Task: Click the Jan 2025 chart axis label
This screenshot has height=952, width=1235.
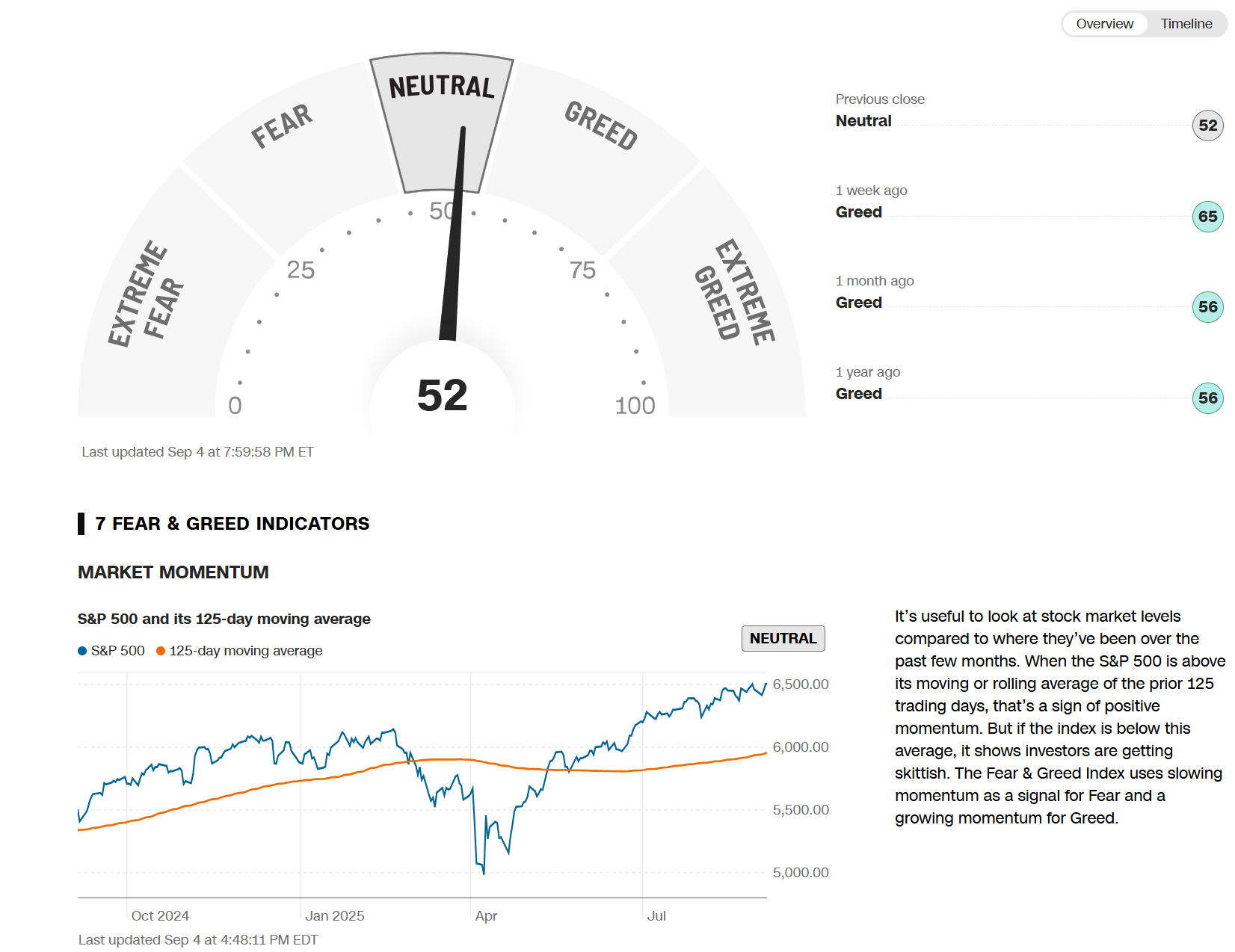Action: click(x=334, y=916)
